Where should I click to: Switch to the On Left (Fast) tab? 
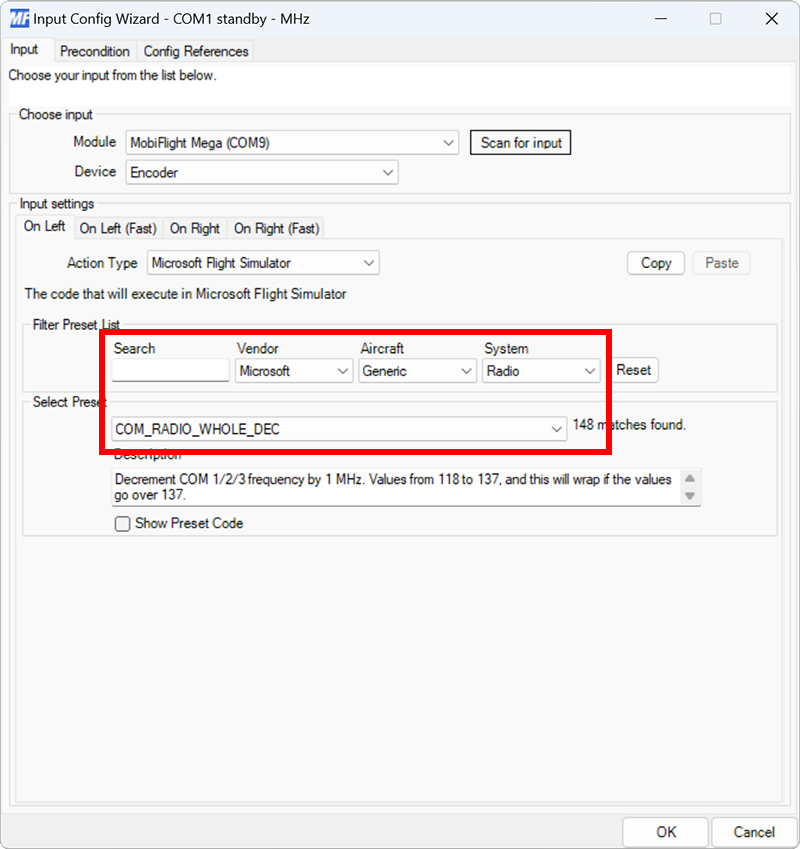tap(117, 228)
